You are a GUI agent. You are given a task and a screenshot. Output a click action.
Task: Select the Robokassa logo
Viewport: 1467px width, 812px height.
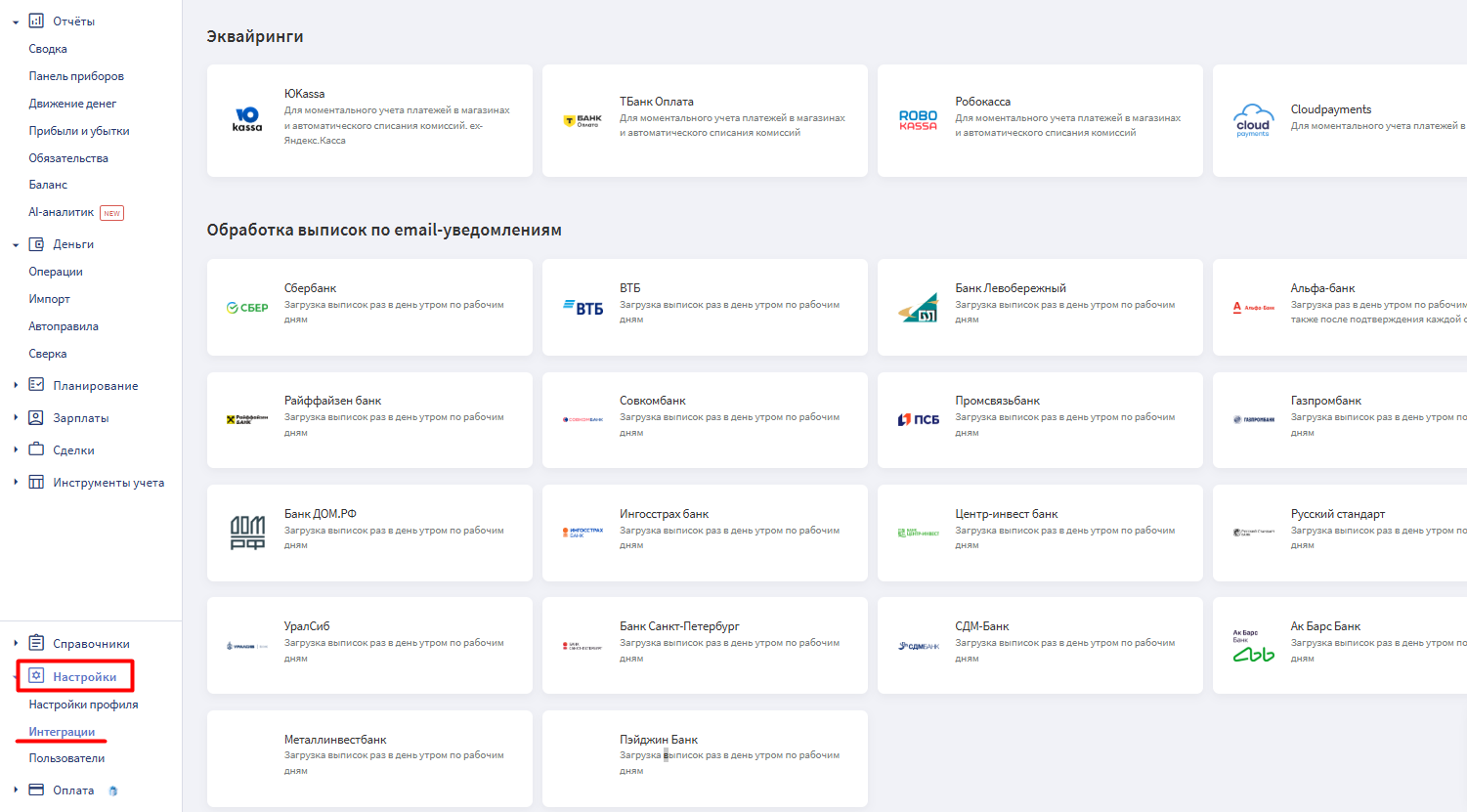pyautogui.click(x=918, y=120)
